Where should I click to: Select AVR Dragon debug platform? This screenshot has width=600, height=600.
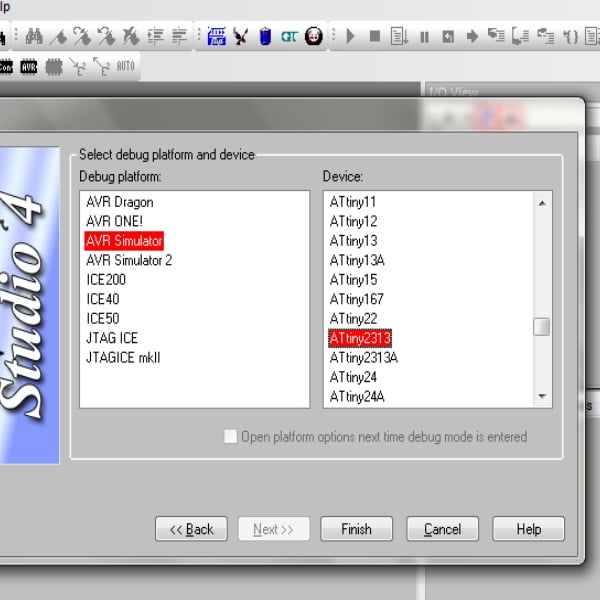click(x=120, y=202)
